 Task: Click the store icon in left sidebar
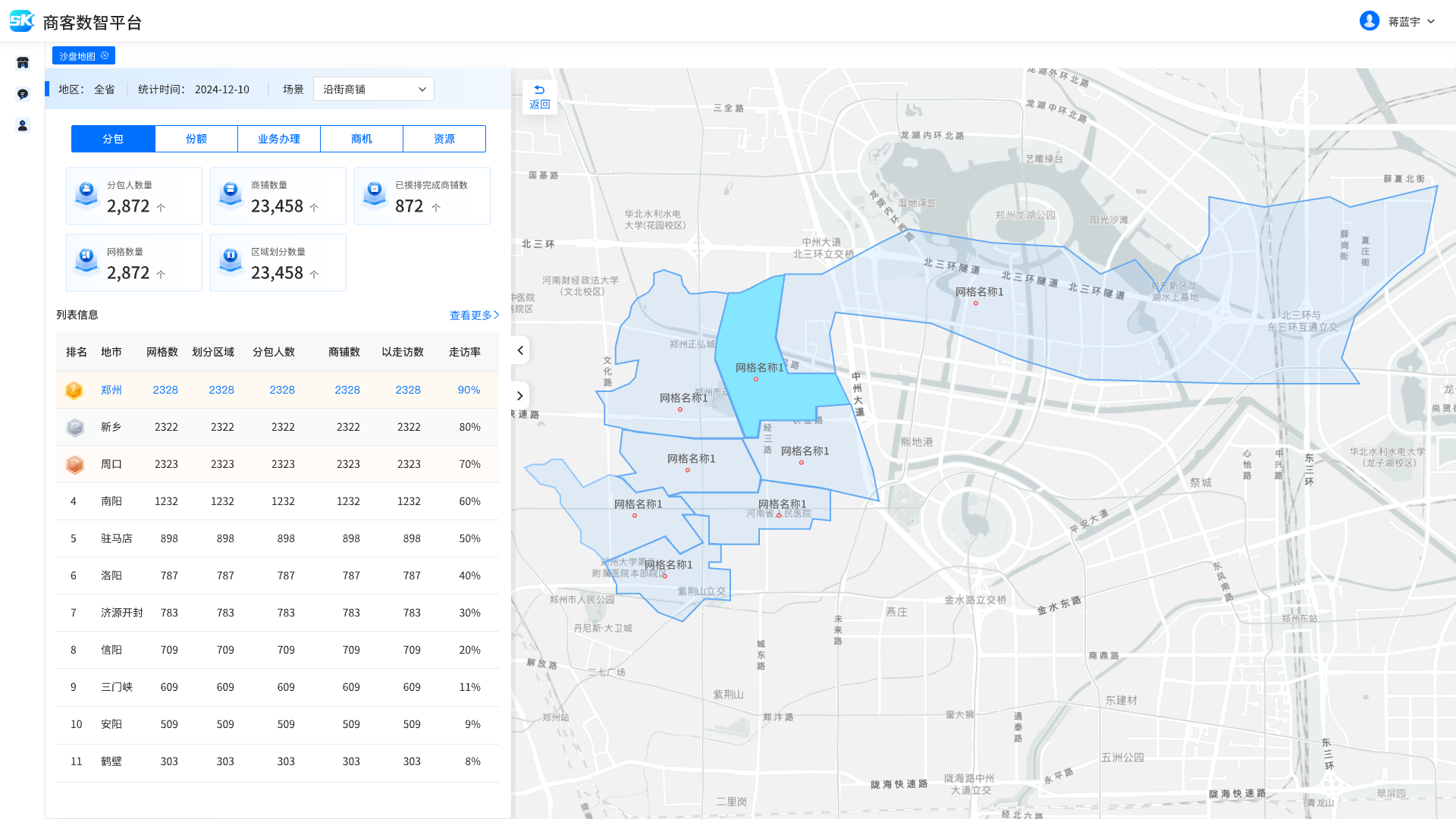[23, 63]
